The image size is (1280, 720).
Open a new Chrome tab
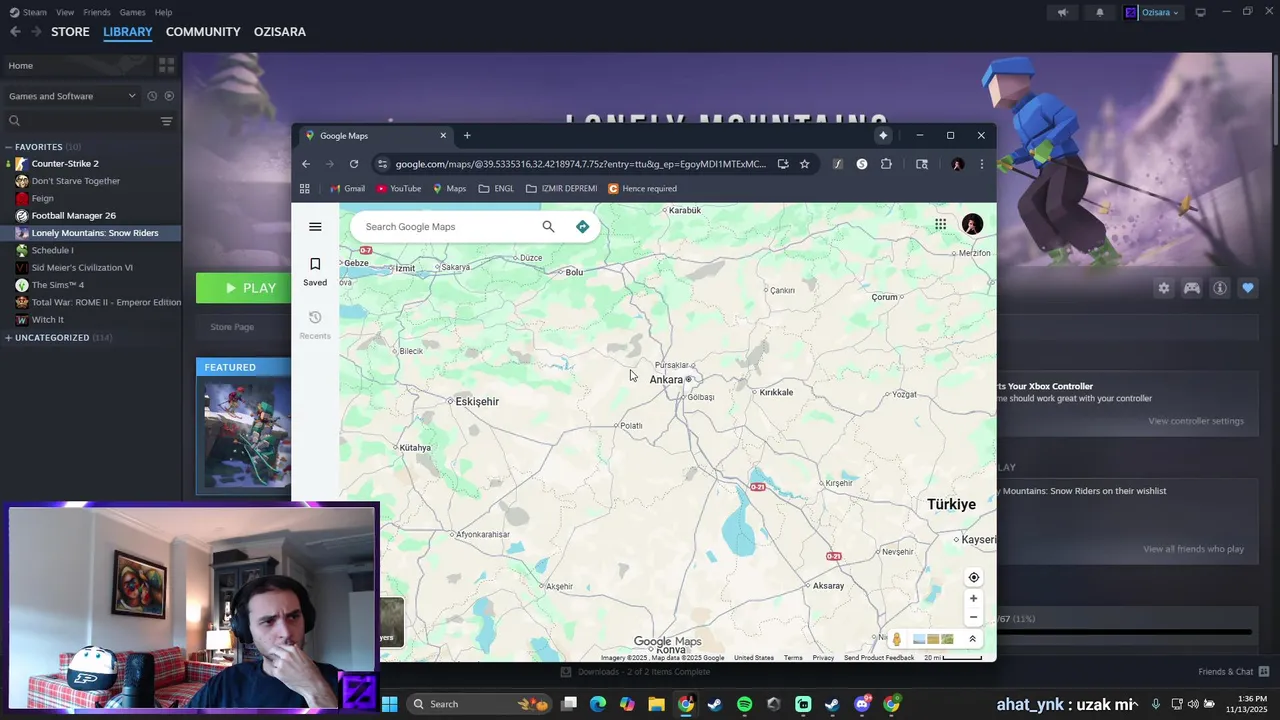click(x=467, y=135)
